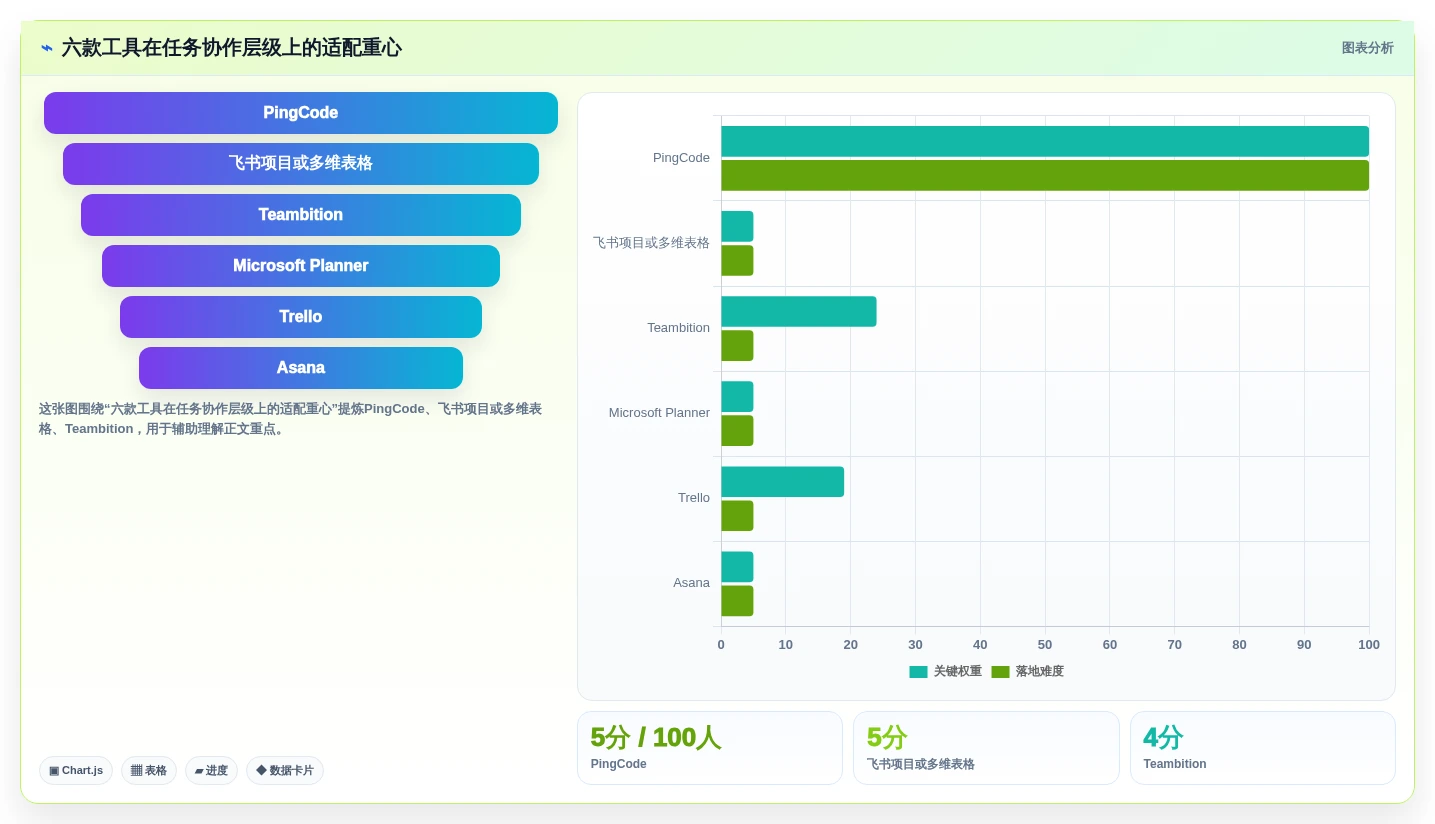
Task: Select the Microsoft Planner funnel bar
Action: [301, 266]
